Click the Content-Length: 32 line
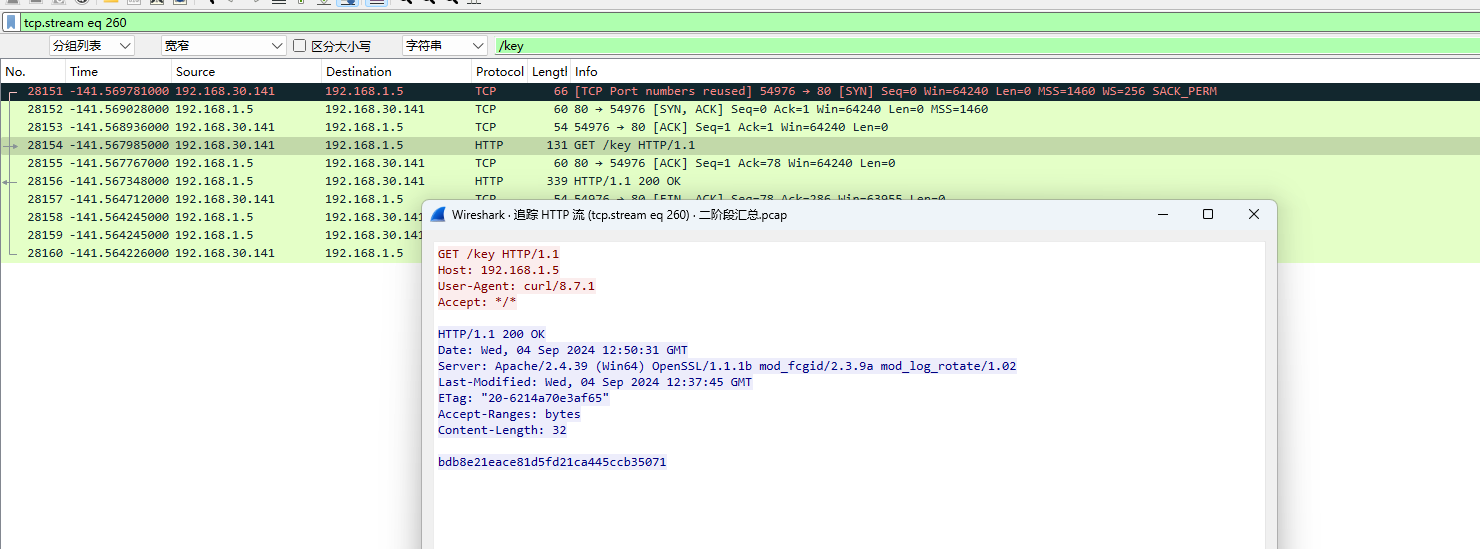This screenshot has width=1480, height=549. pos(502,430)
